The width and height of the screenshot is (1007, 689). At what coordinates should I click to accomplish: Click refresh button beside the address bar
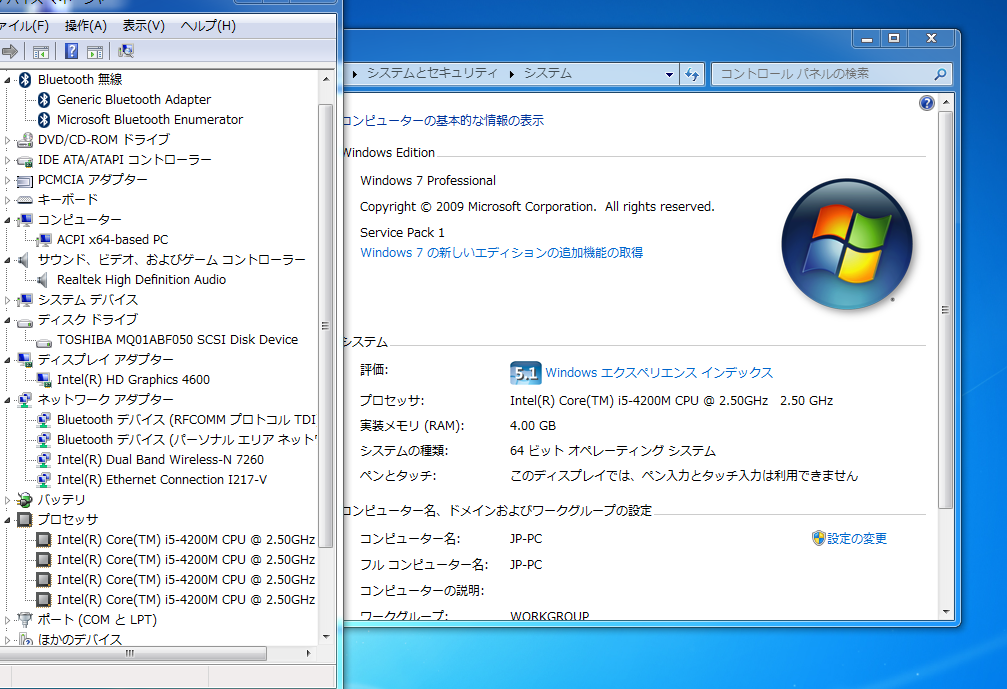(692, 74)
